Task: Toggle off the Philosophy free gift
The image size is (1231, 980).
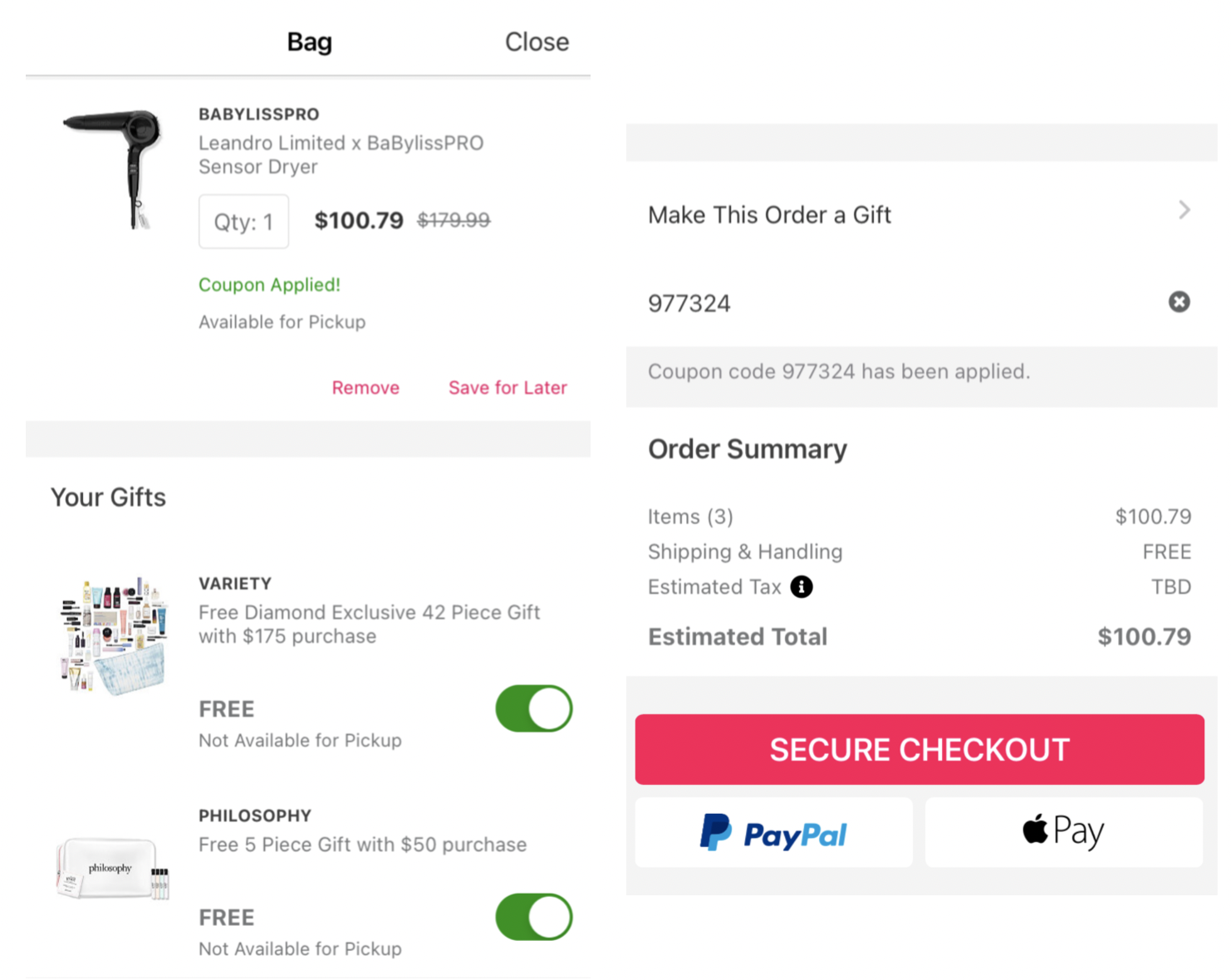Action: coord(534,917)
